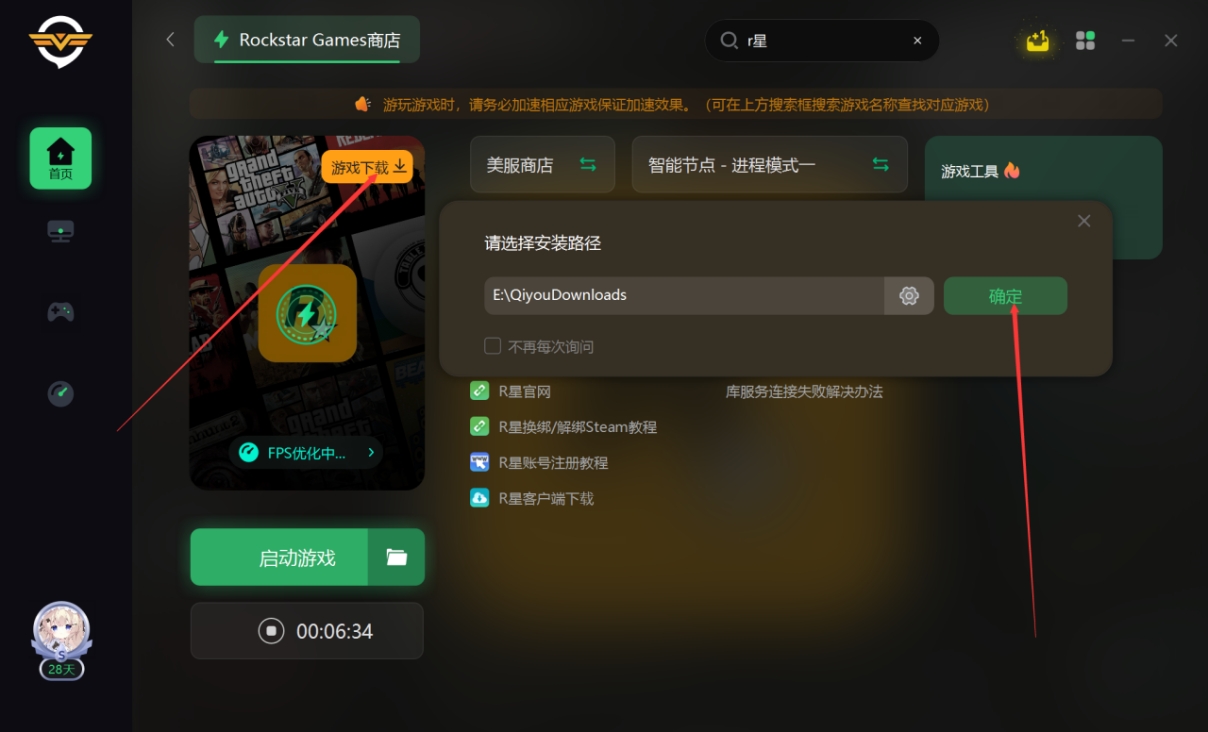Viewport: 1208px width, 732px height.
Task: Open path settings gear icon
Action: tap(909, 296)
